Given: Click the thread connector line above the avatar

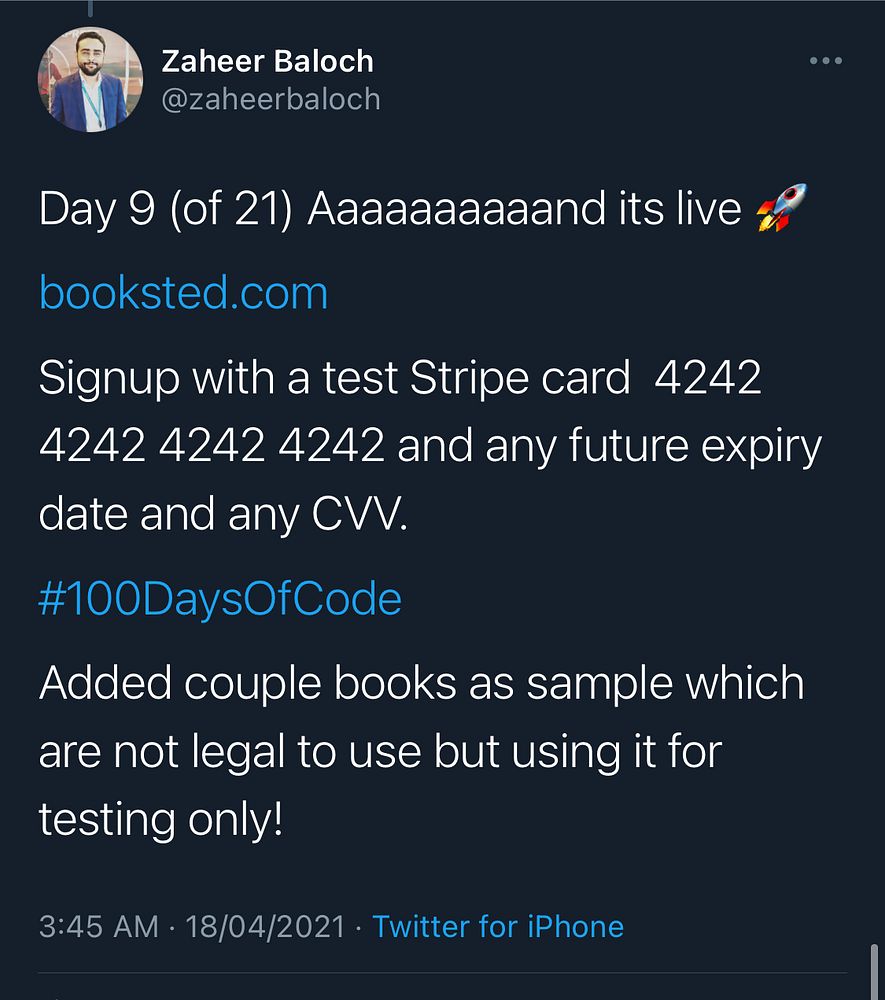Looking at the screenshot, I should [90, 8].
